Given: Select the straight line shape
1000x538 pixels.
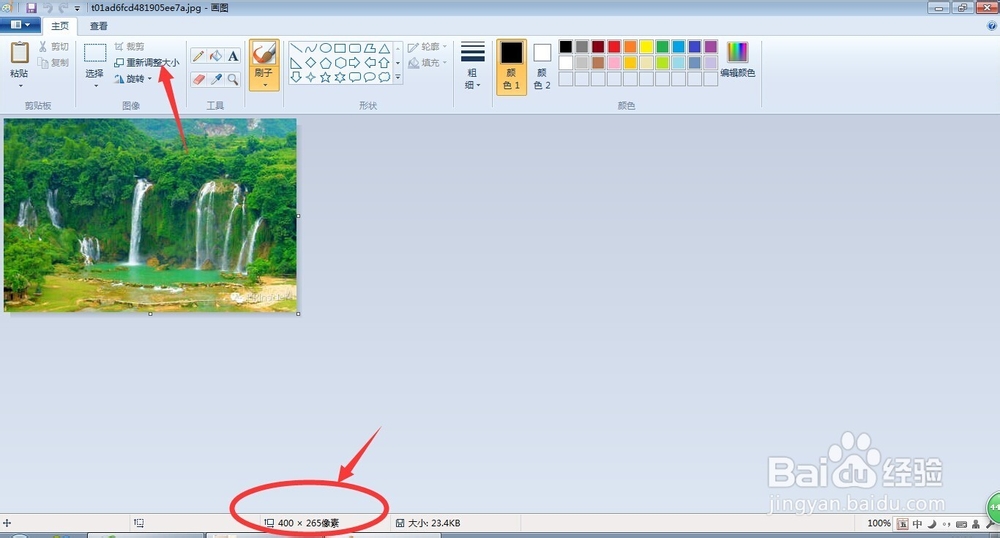Looking at the screenshot, I should click(x=296, y=48).
